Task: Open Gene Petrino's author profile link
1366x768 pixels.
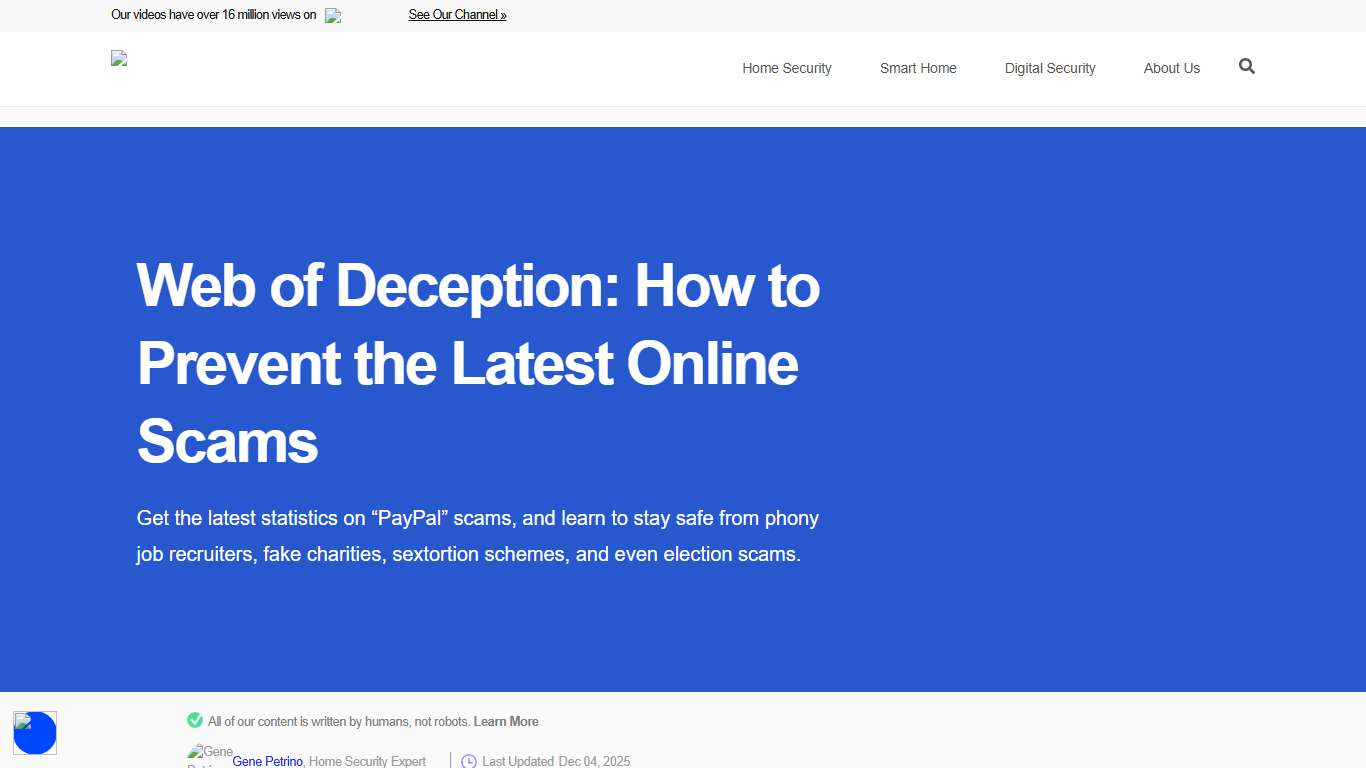Action: tap(267, 761)
